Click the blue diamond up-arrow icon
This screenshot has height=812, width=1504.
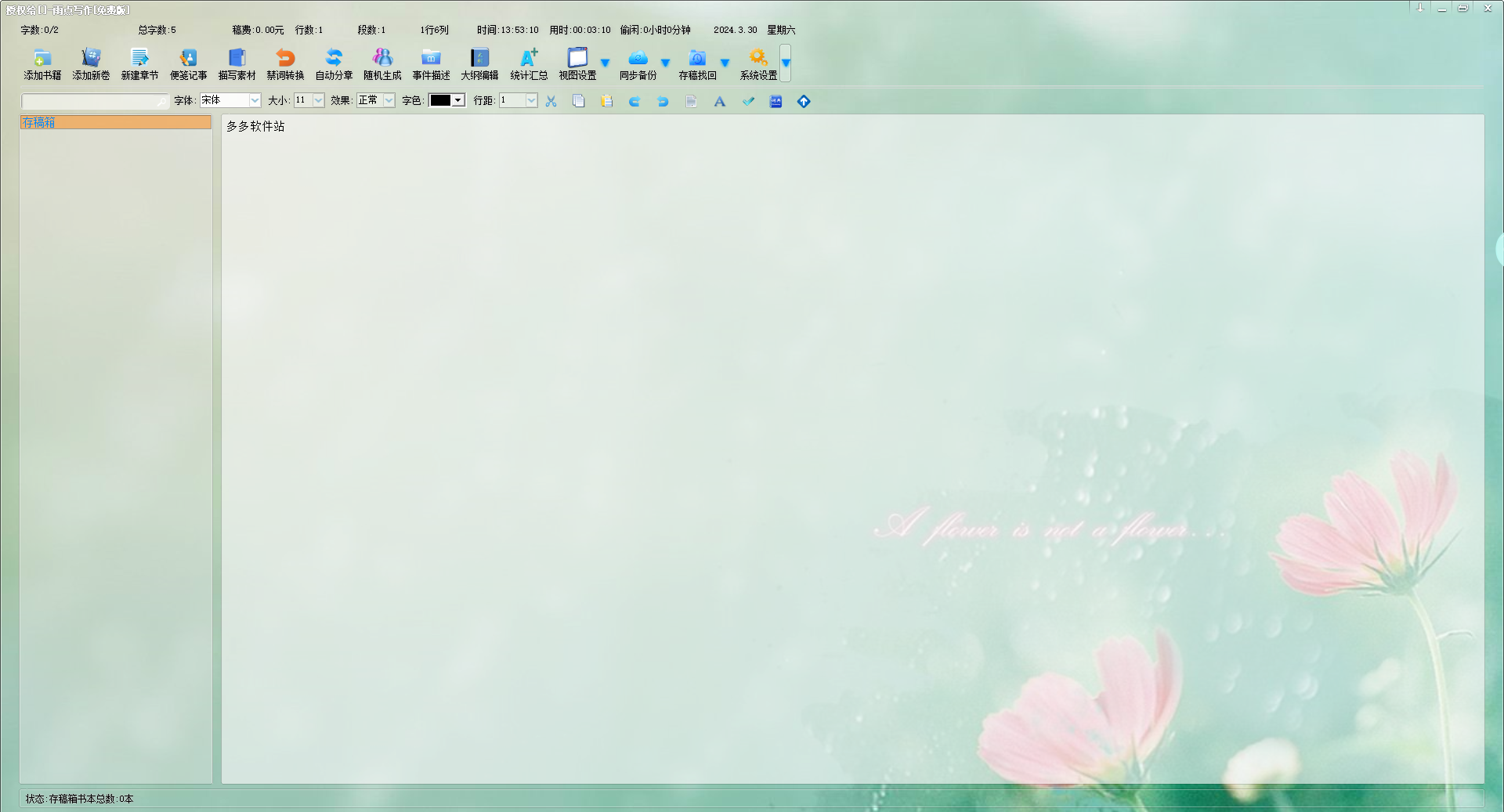point(804,101)
